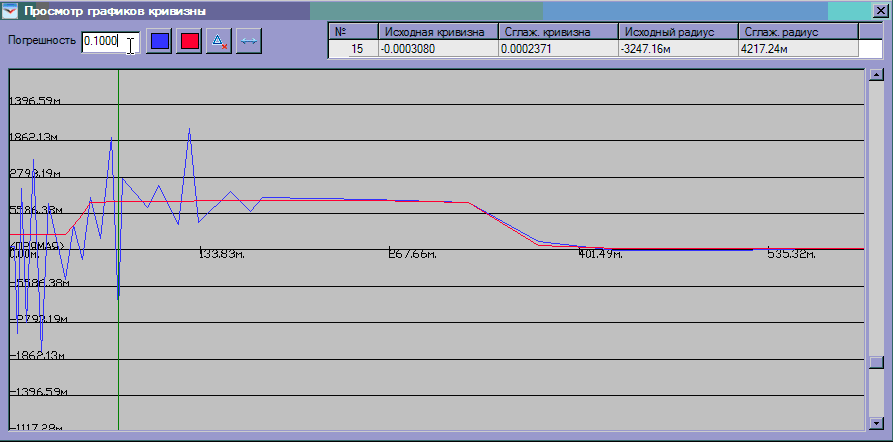Click the red smoothed curve color button
Viewport: 893px width, 442px height.
pyautogui.click(x=189, y=42)
